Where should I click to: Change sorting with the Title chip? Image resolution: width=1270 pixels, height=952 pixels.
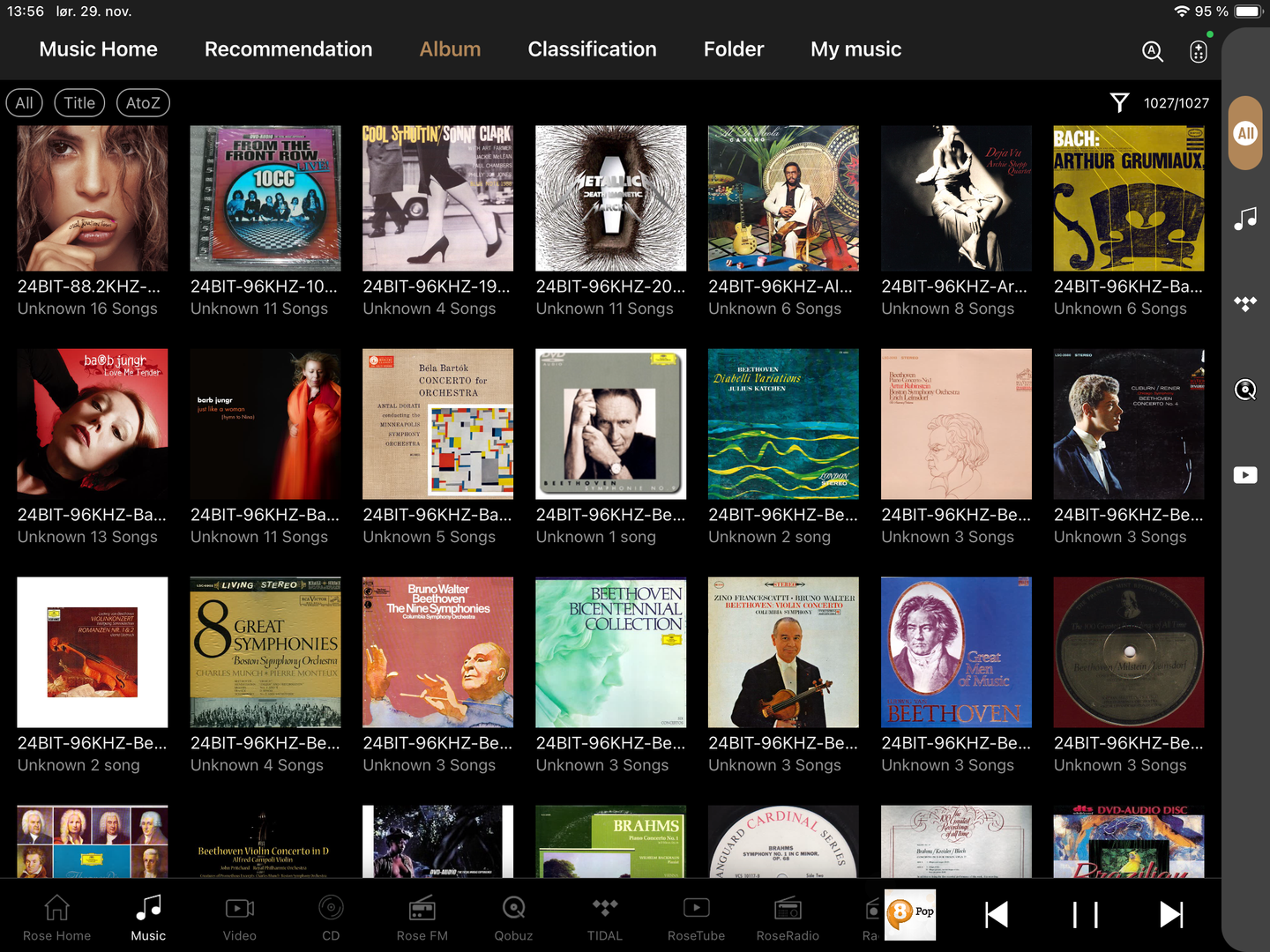79,103
